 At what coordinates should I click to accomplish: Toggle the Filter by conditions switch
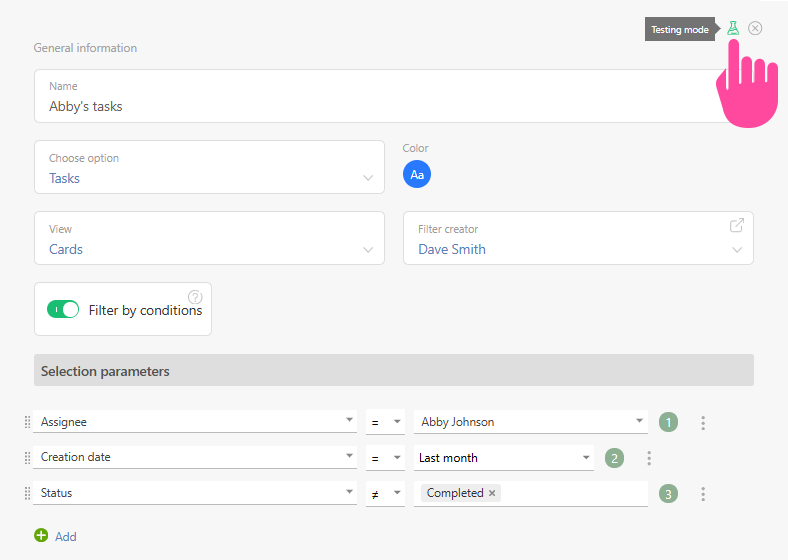63,310
